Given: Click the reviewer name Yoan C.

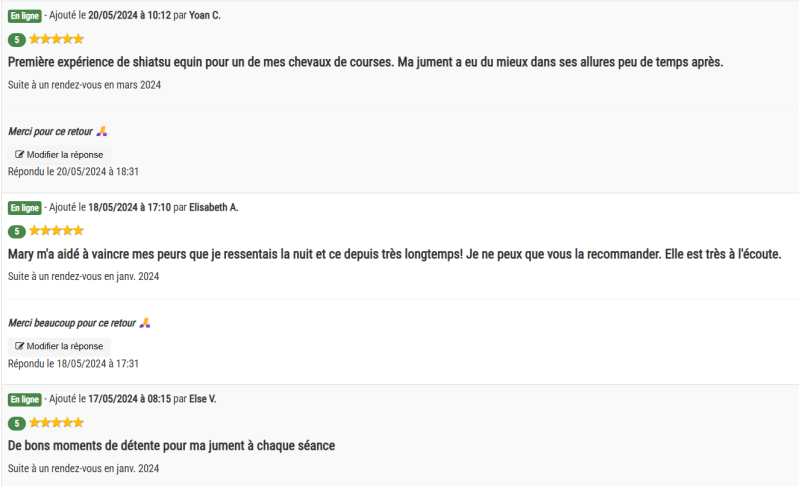Looking at the screenshot, I should (x=205, y=15).
